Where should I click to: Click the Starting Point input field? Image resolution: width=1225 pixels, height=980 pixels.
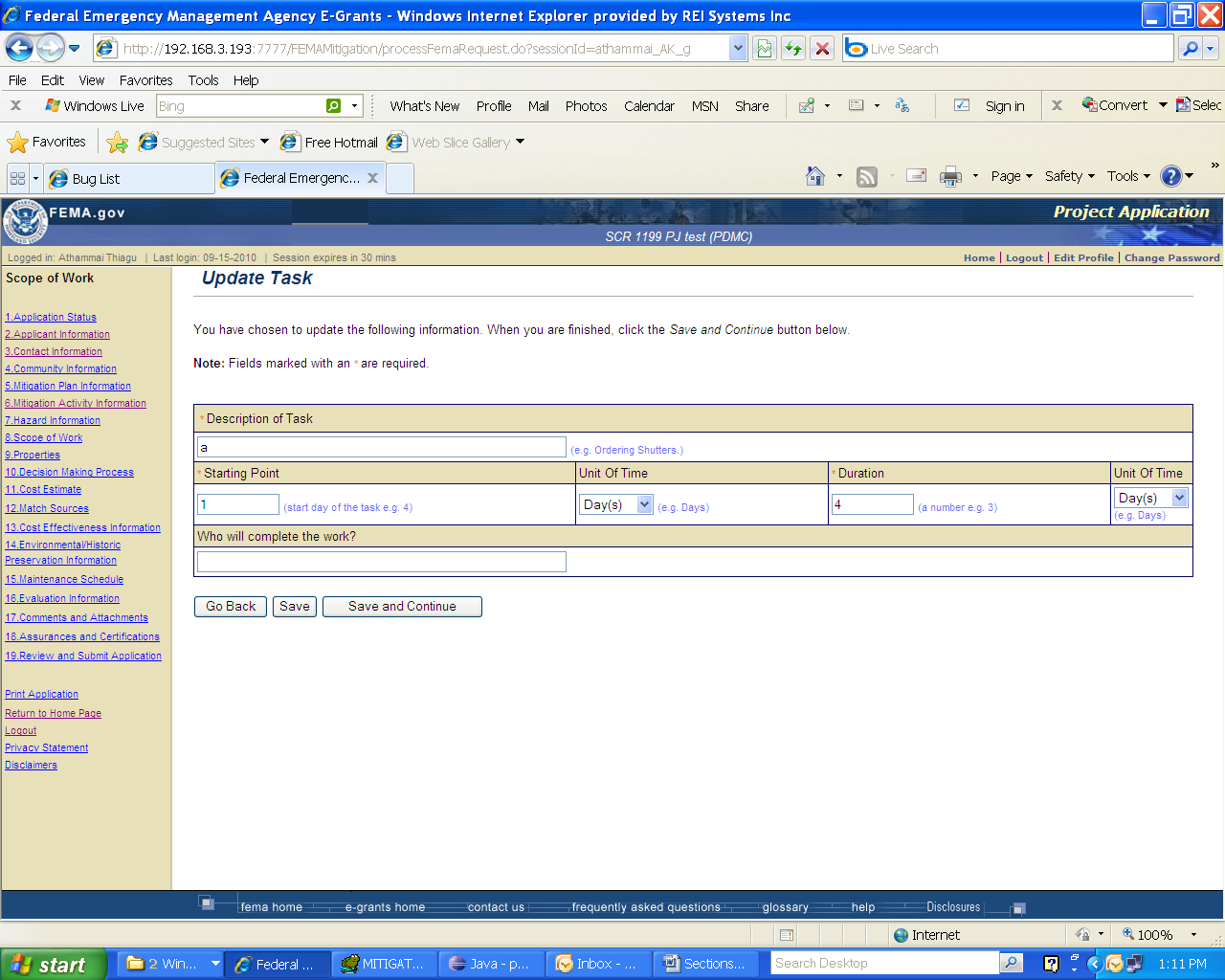[238, 504]
